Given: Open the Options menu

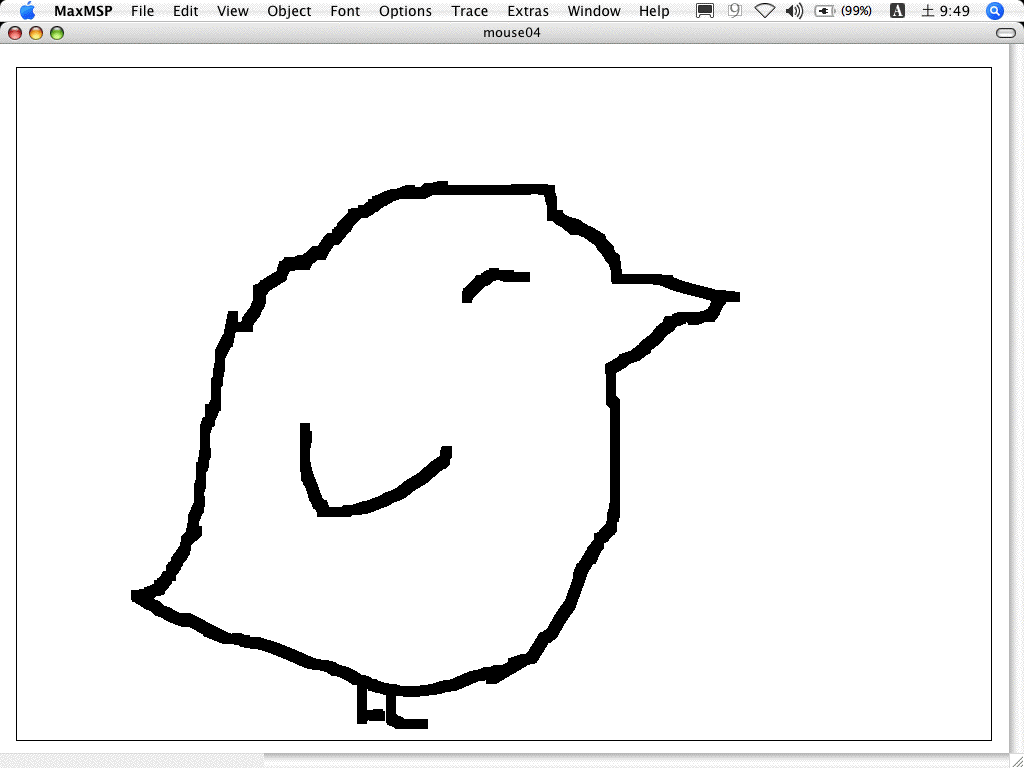Looking at the screenshot, I should [x=405, y=11].
